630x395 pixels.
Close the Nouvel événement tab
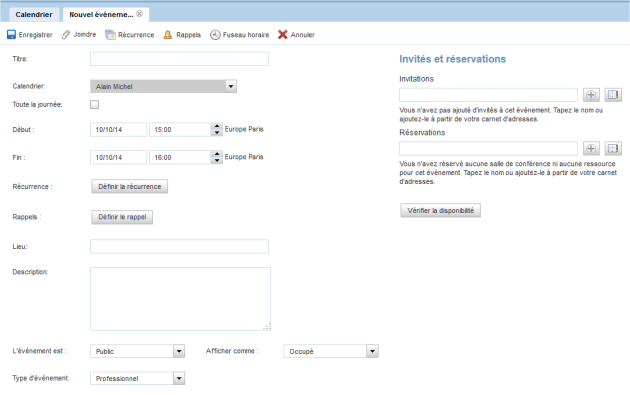(x=139, y=14)
